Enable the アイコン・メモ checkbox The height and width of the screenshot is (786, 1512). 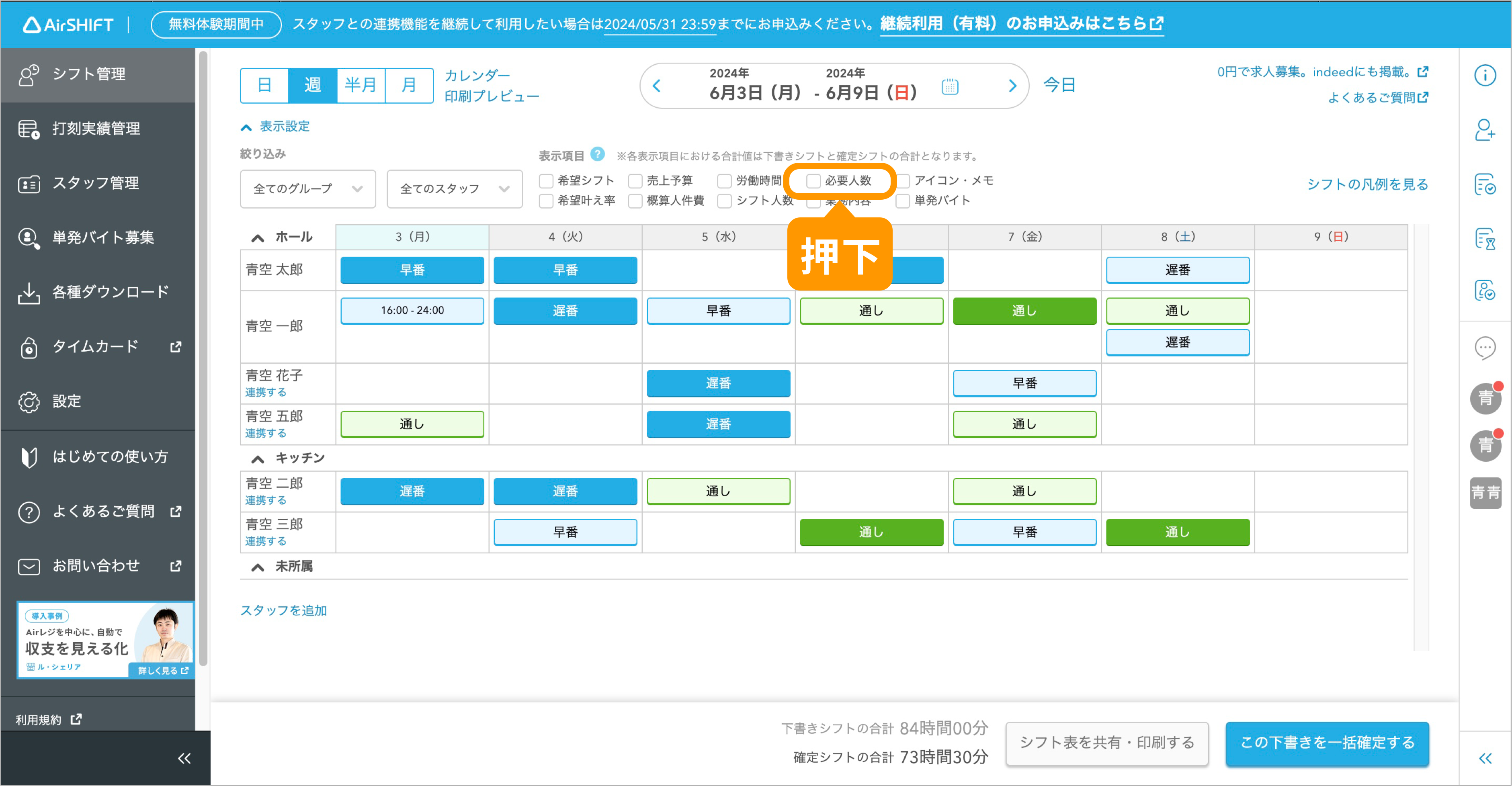coord(903,181)
